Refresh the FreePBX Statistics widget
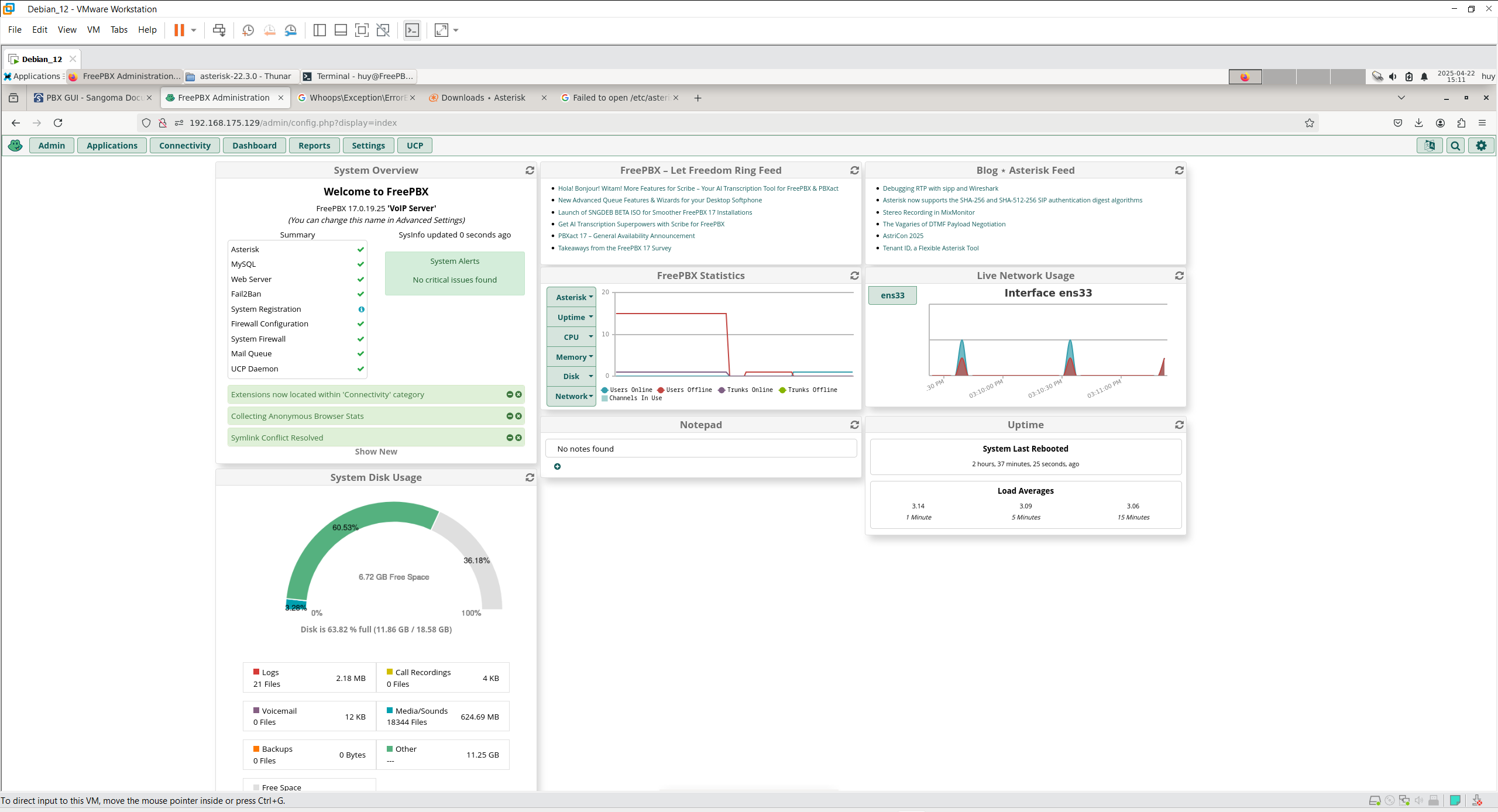1498x812 pixels. point(854,276)
